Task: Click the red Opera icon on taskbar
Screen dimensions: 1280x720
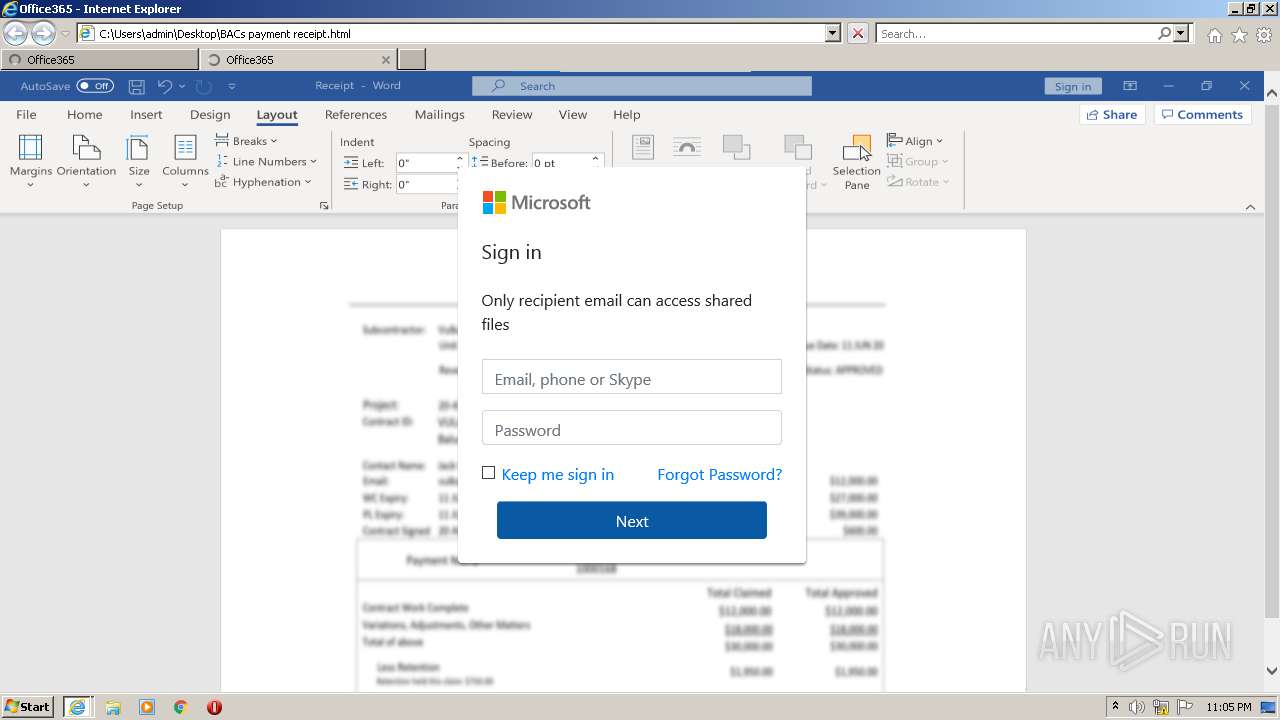Action: point(214,707)
